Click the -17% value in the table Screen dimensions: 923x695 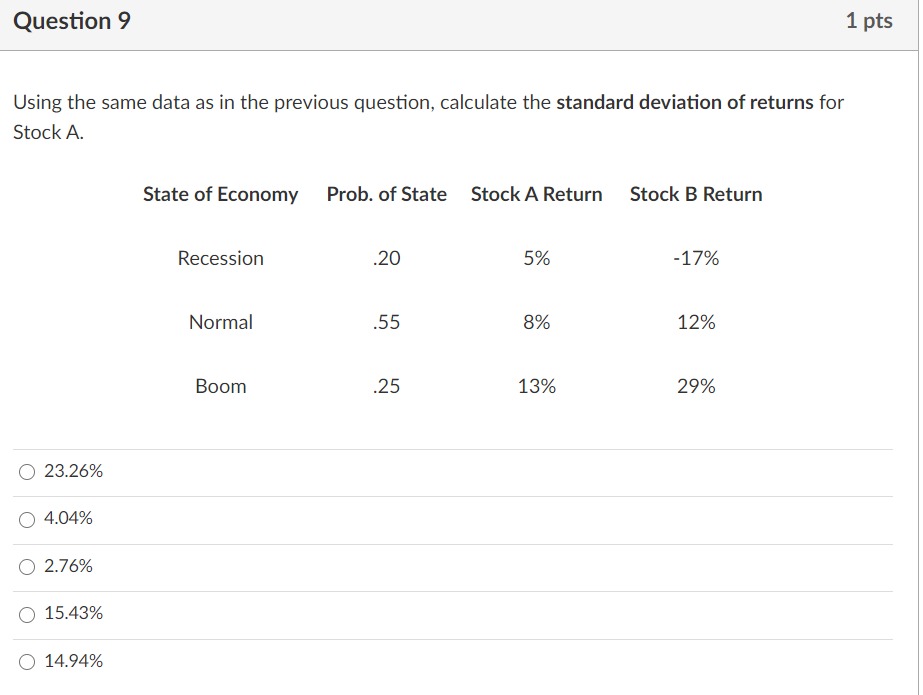point(694,258)
